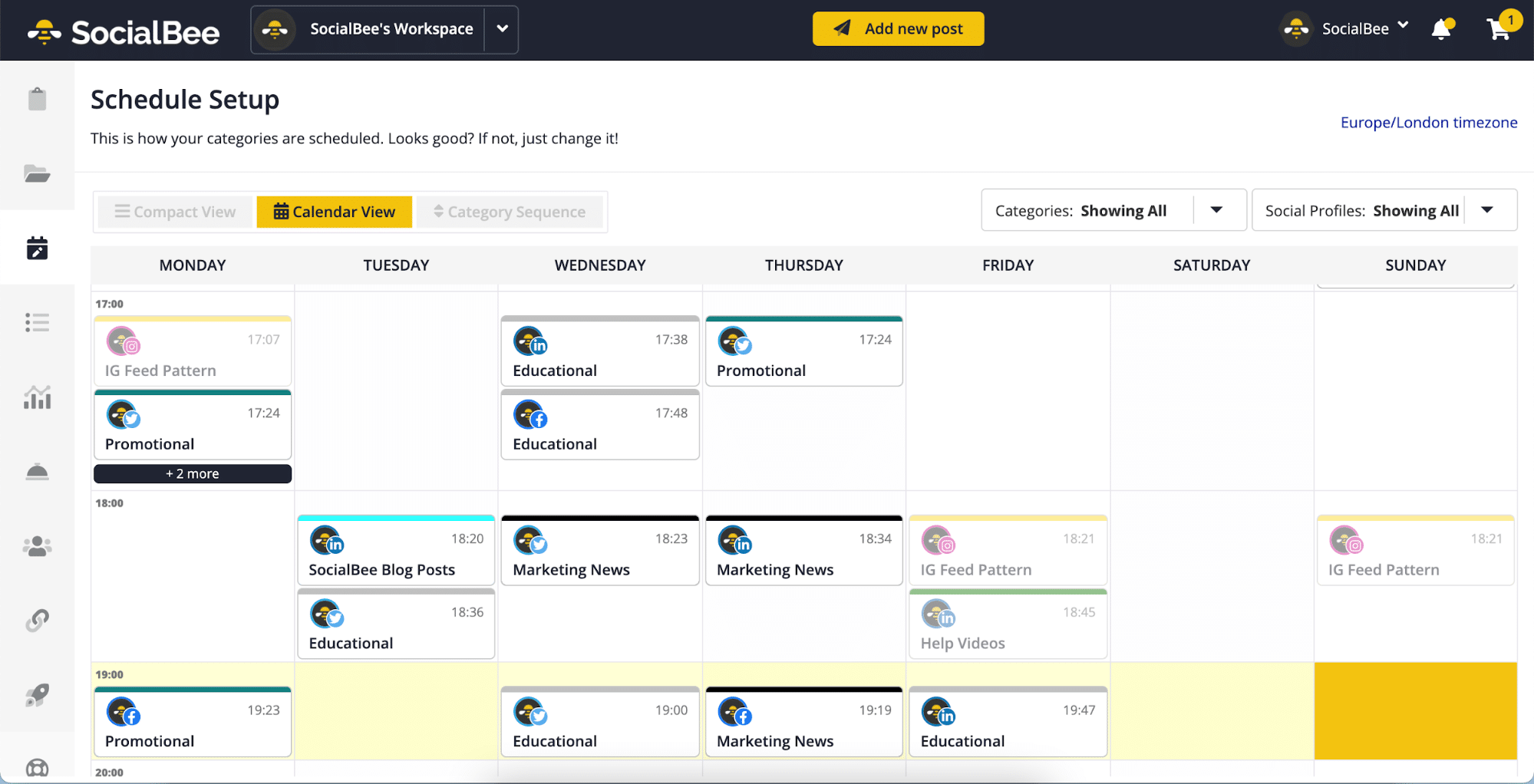Switch to Compact View
Image resolution: width=1534 pixels, height=784 pixels.
click(175, 211)
